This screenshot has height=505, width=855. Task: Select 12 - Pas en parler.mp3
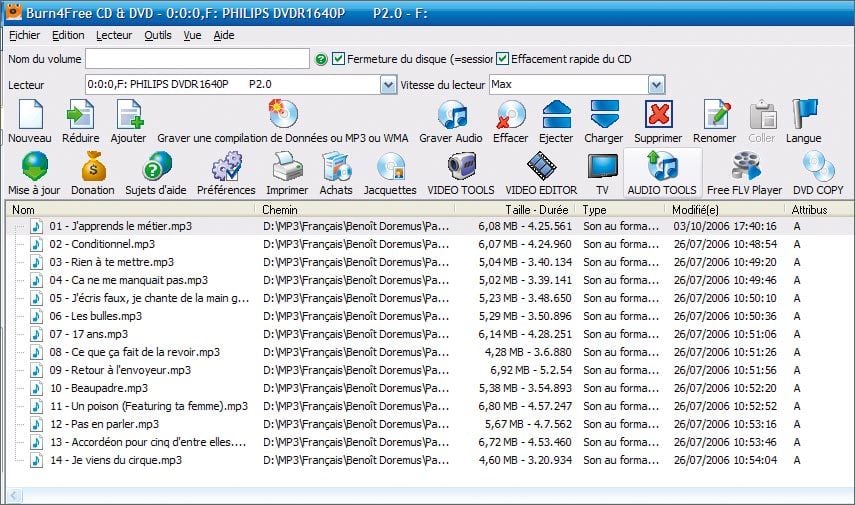(x=104, y=424)
